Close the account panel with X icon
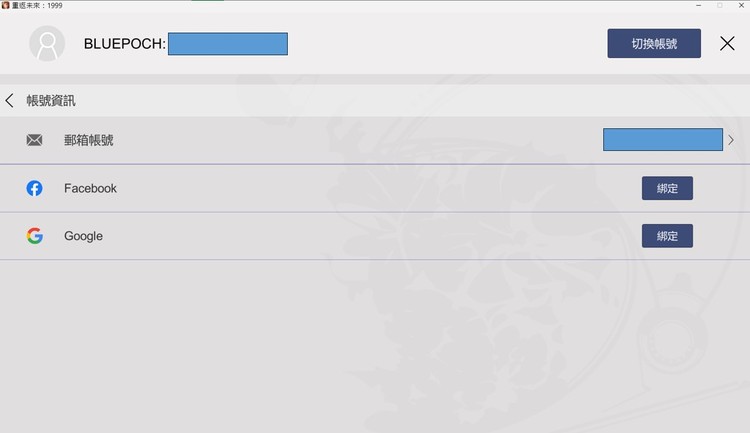750x433 pixels. pyautogui.click(x=727, y=44)
